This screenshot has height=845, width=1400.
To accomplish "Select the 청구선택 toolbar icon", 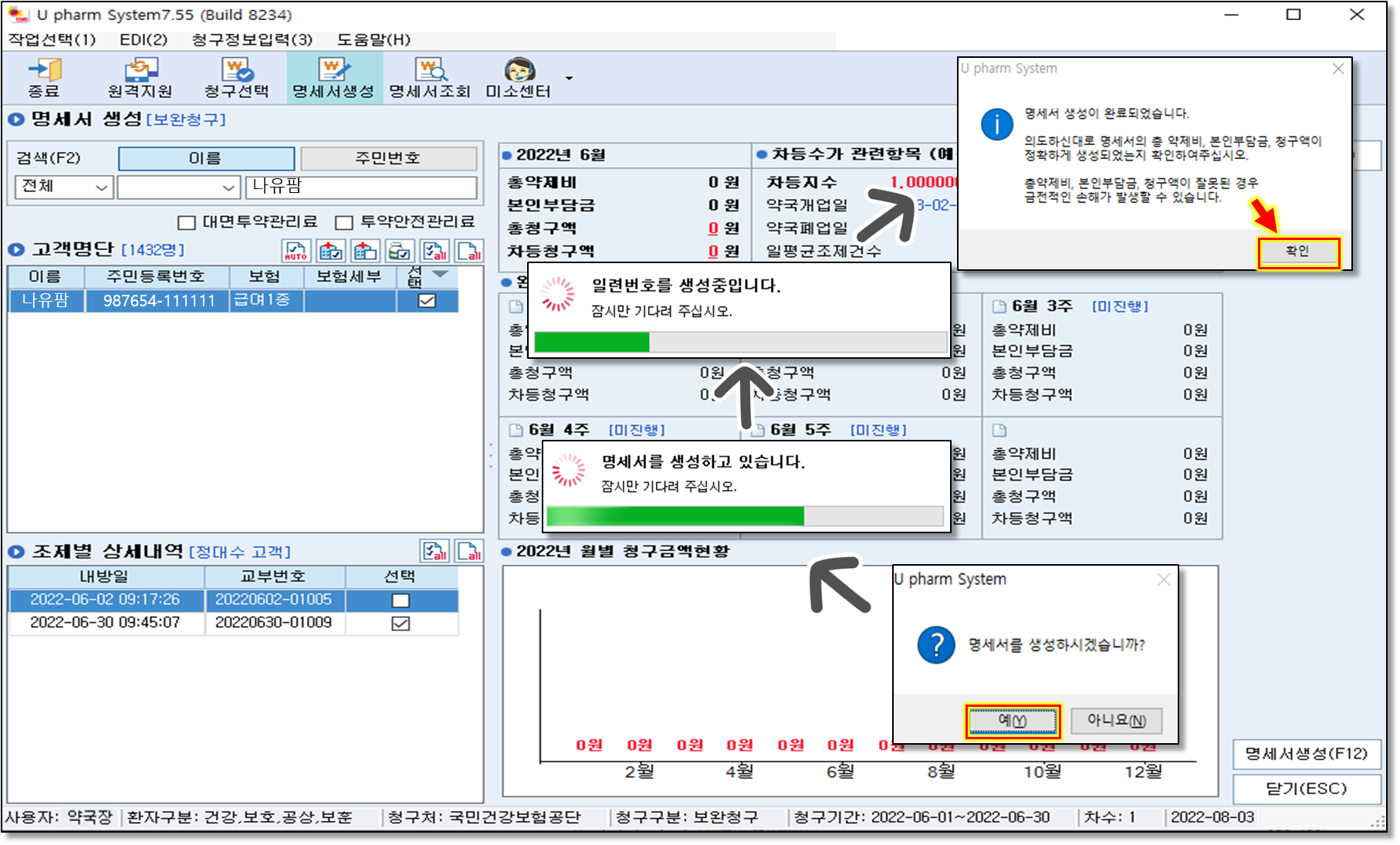I will (237, 77).
